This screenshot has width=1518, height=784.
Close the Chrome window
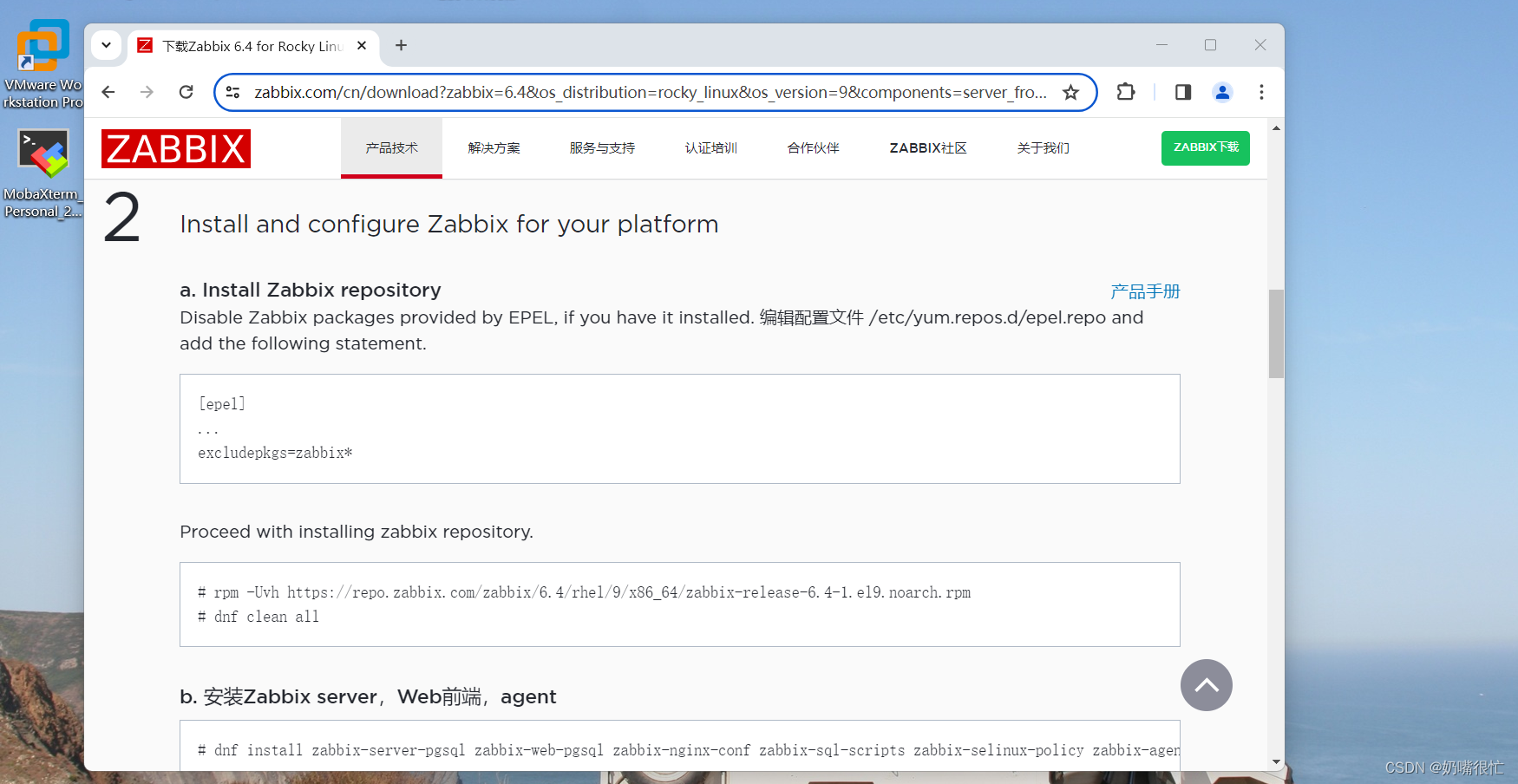1260,45
